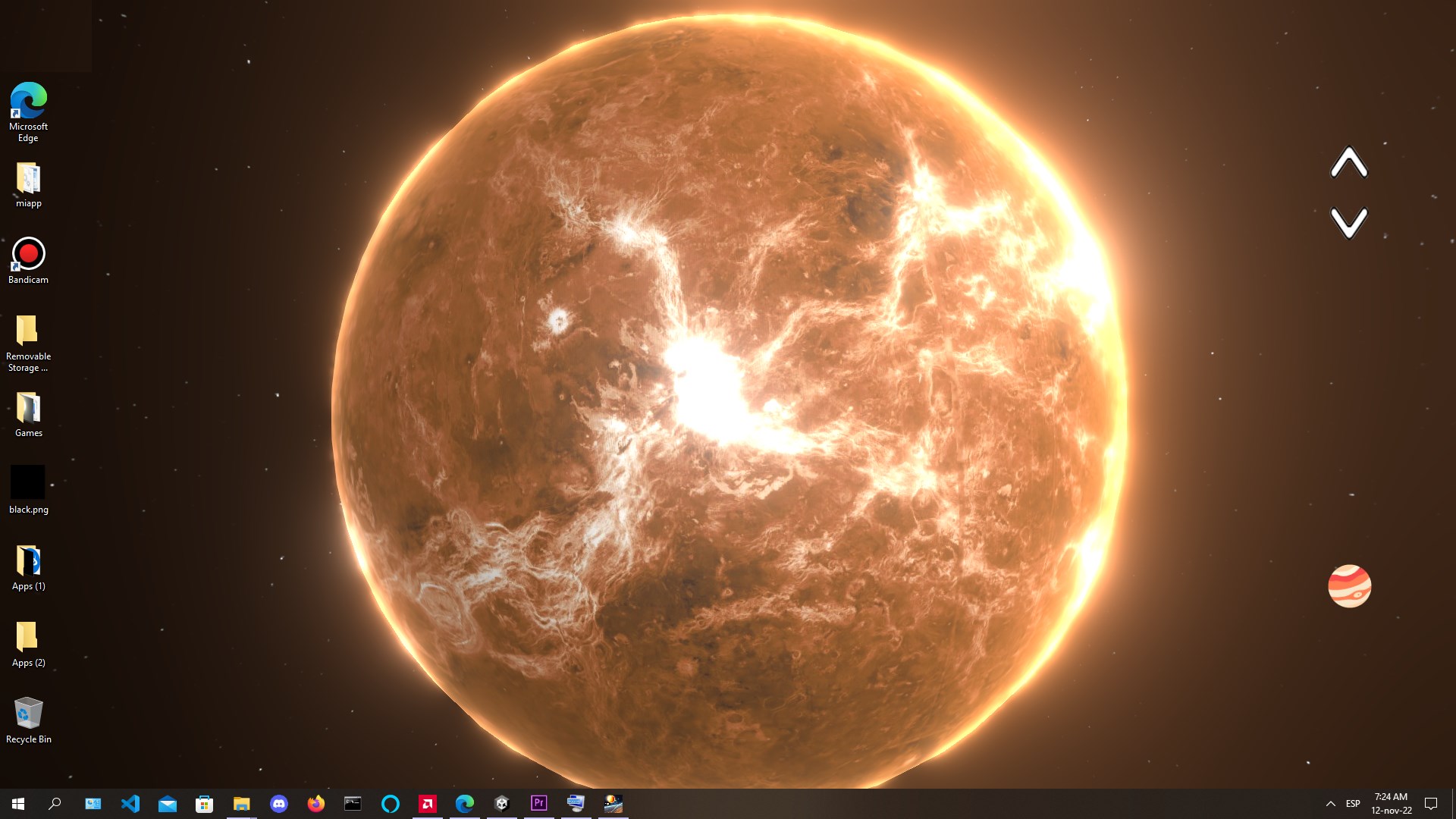Select the small Jupiter planet icon
Screen dimensions: 1456x819
[1351, 585]
